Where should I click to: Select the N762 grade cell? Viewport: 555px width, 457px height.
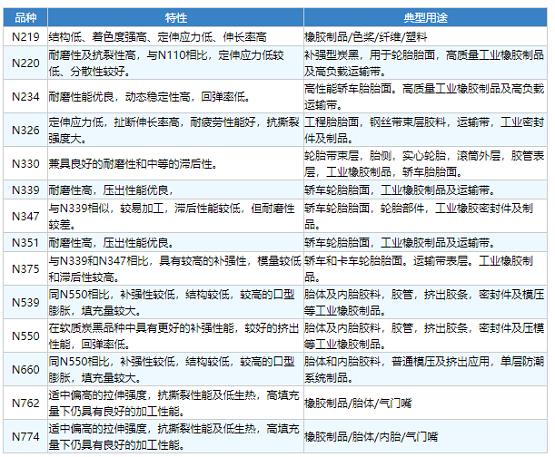click(x=25, y=403)
